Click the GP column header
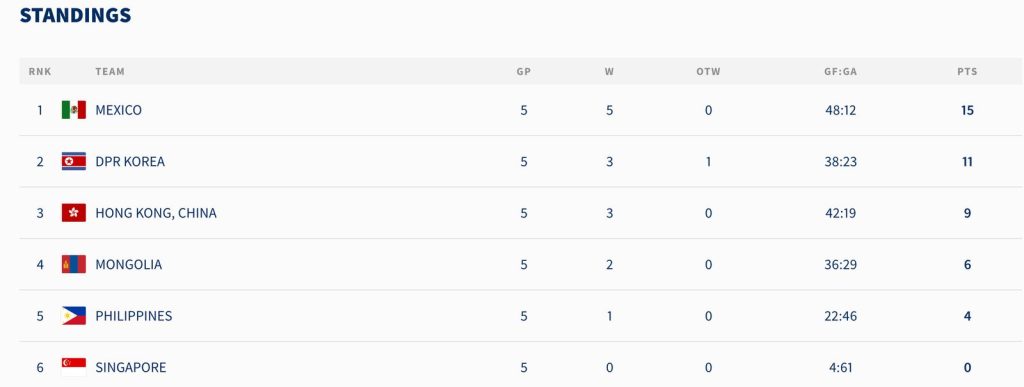 [524, 72]
